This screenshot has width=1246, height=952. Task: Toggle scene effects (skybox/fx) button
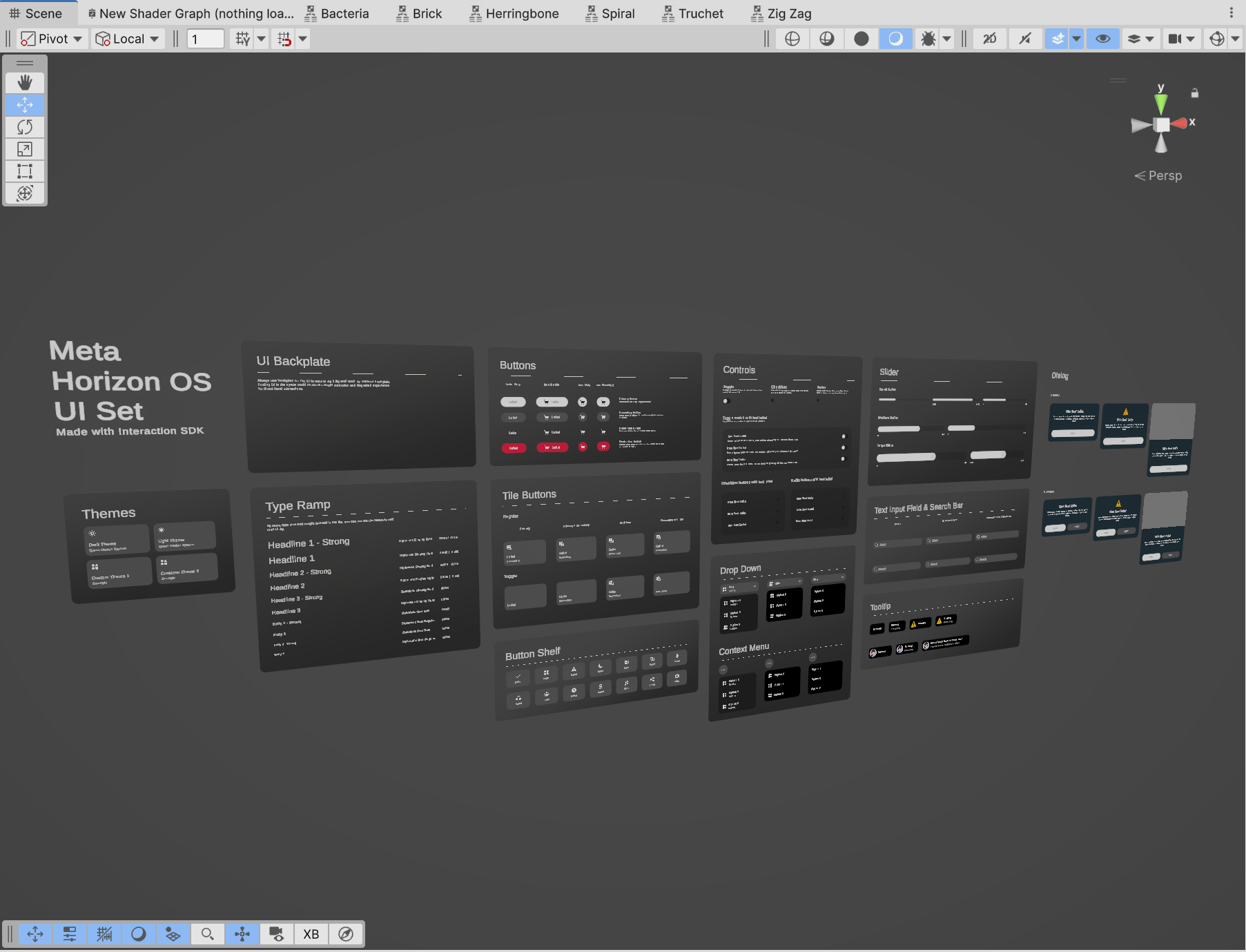[x=1057, y=39]
